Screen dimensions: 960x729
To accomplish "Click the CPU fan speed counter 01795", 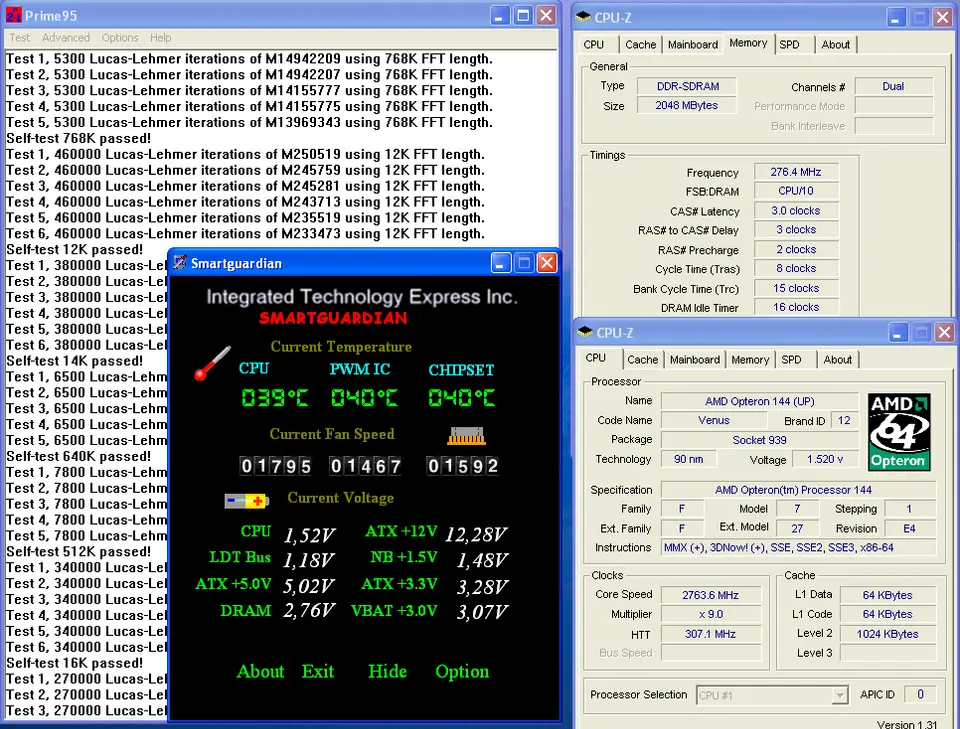I will click(x=276, y=466).
